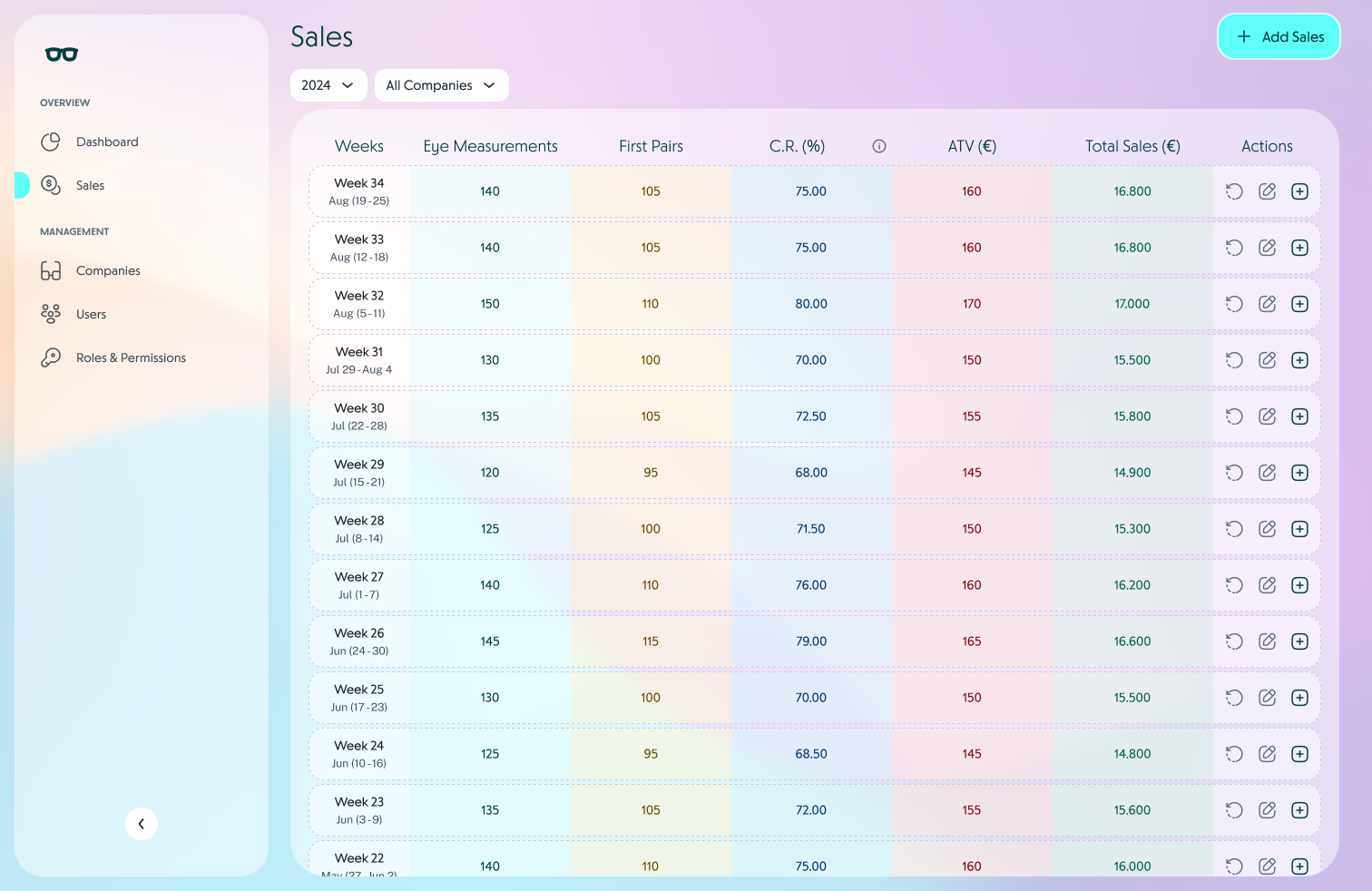Click the Eye Measurements column header
The width and height of the screenshot is (1372, 891).
pos(491,146)
